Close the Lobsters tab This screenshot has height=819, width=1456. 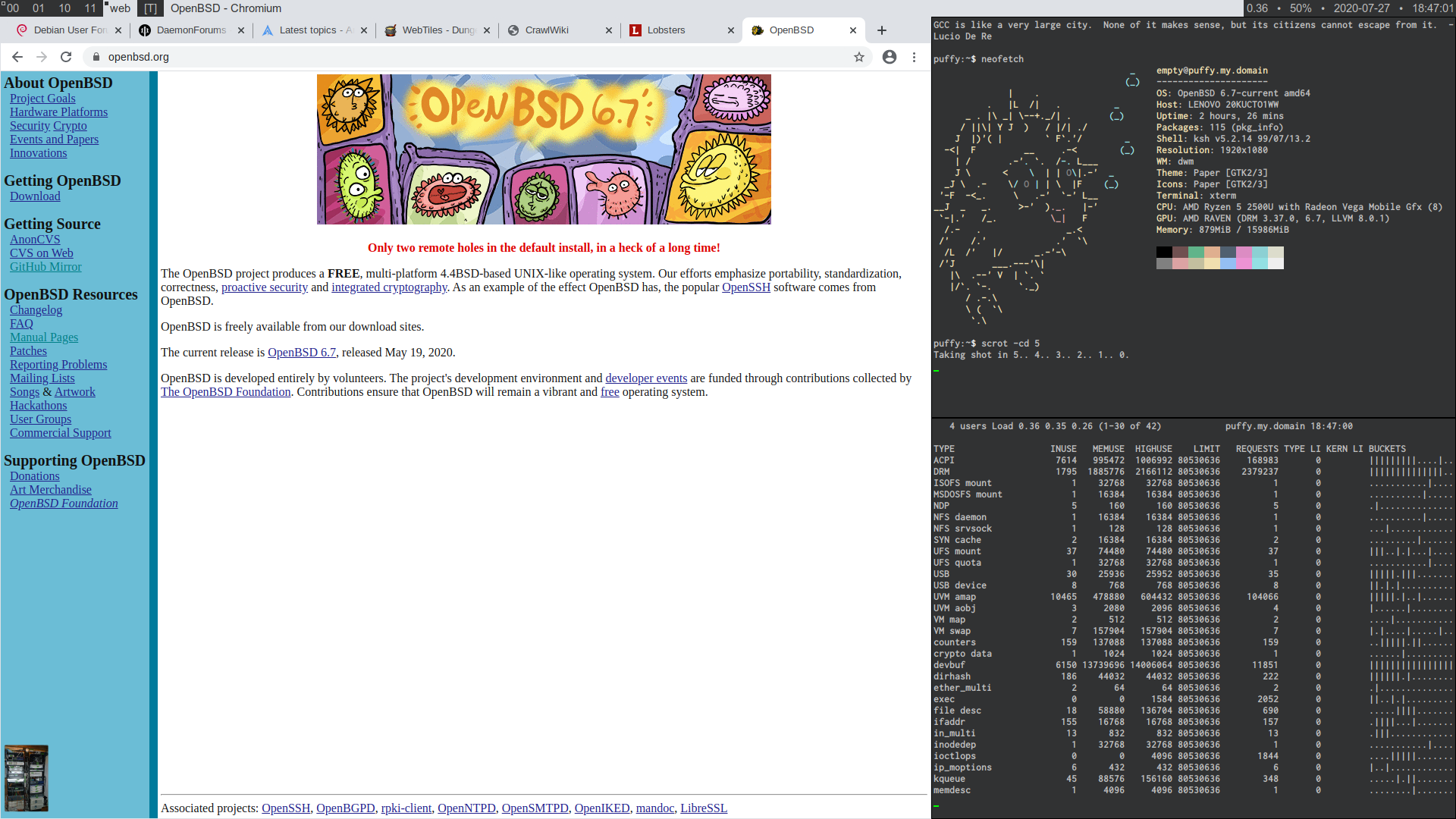click(731, 30)
